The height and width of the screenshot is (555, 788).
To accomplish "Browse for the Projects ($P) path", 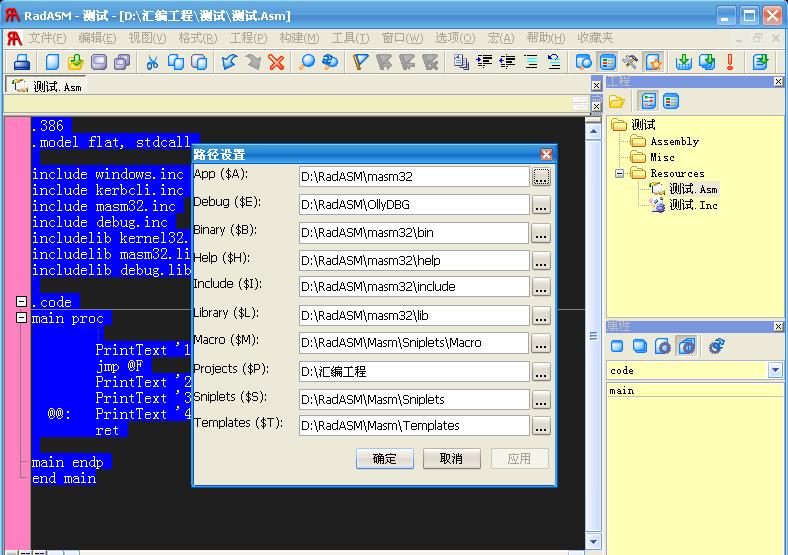I will click(541, 372).
